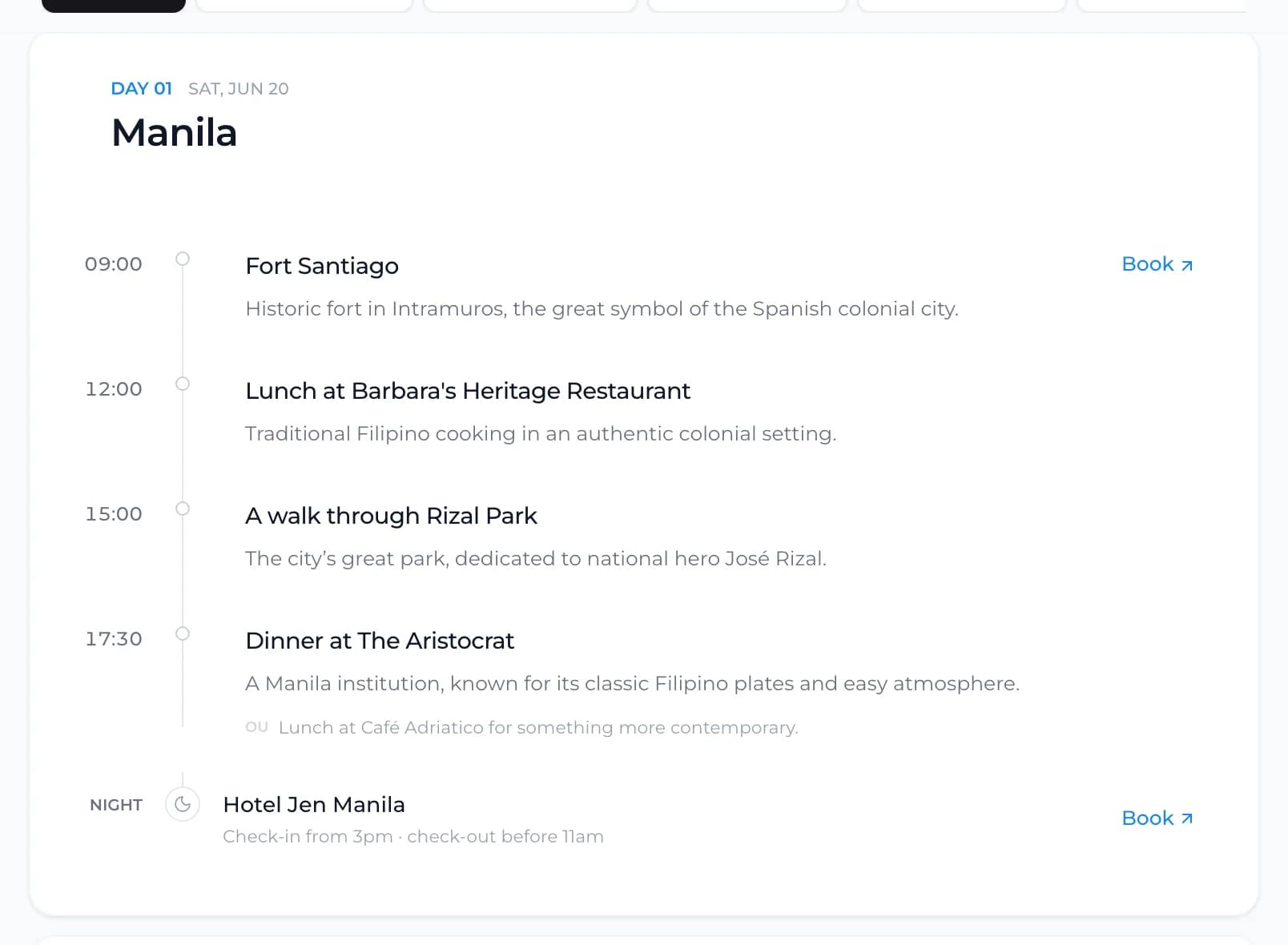Select the 17:30 timeline marker circle

183,633
